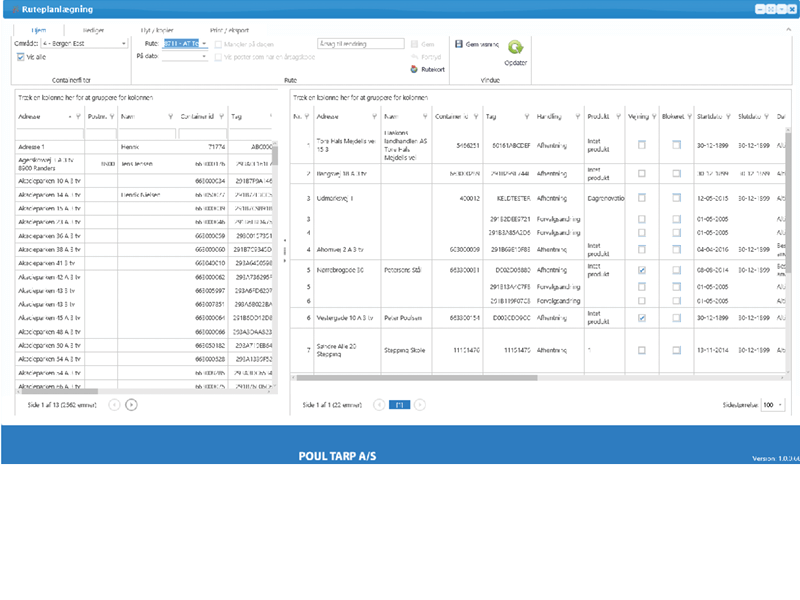The image size is (800, 600).
Task: Expand the Rute combo box
Action: point(205,44)
